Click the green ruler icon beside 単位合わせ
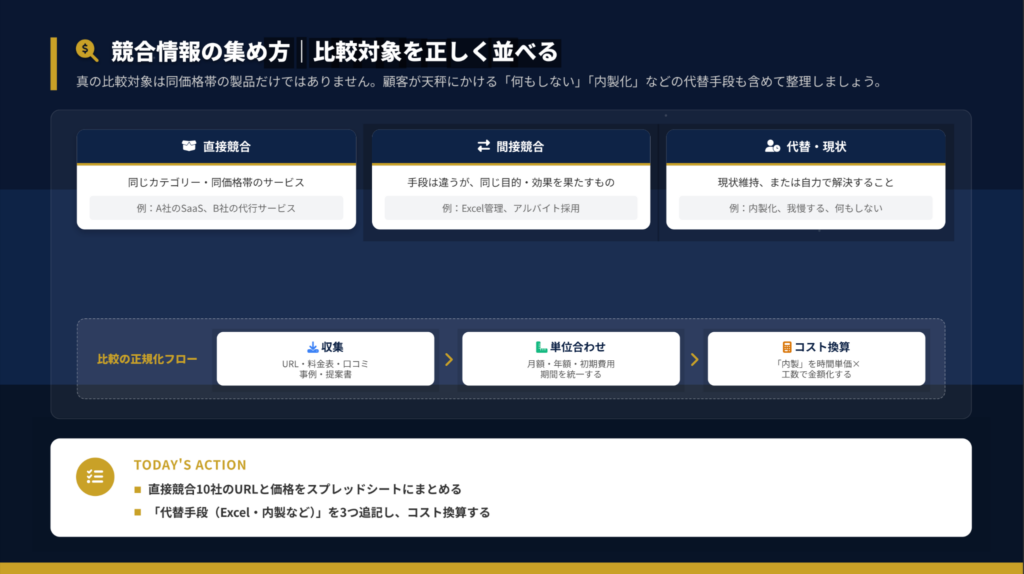Screen dimensions: 1024x574 point(541,347)
